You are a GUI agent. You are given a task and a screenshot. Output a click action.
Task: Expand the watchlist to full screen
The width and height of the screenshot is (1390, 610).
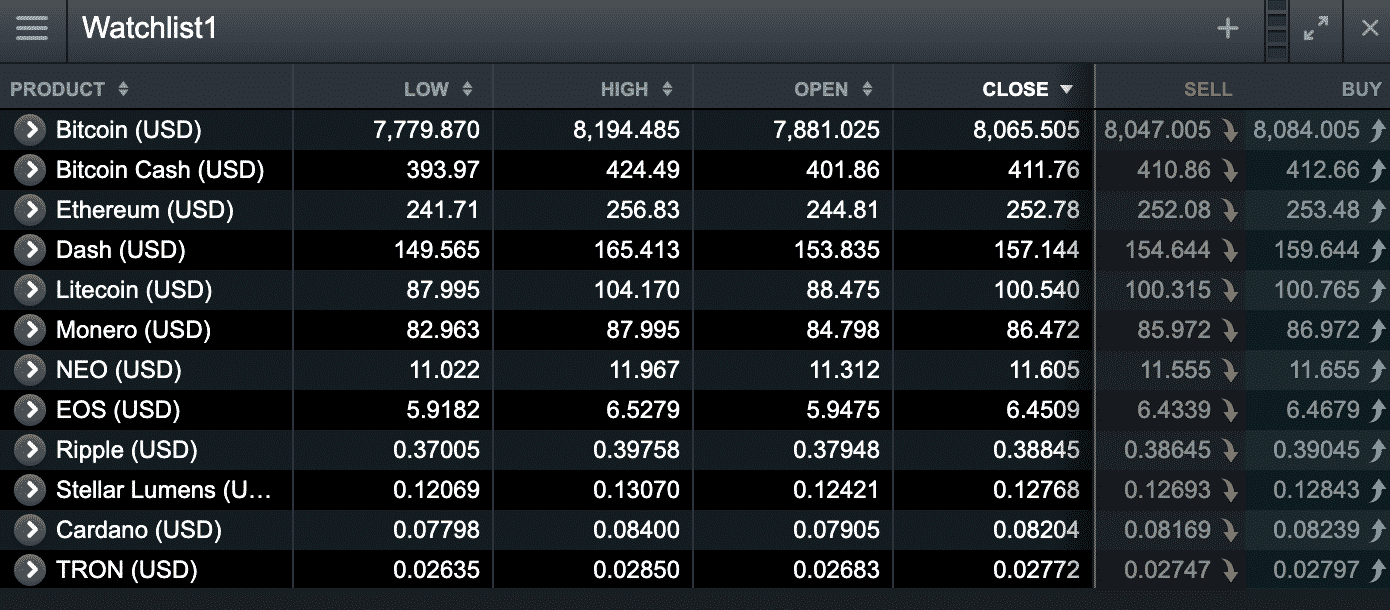(x=1316, y=29)
